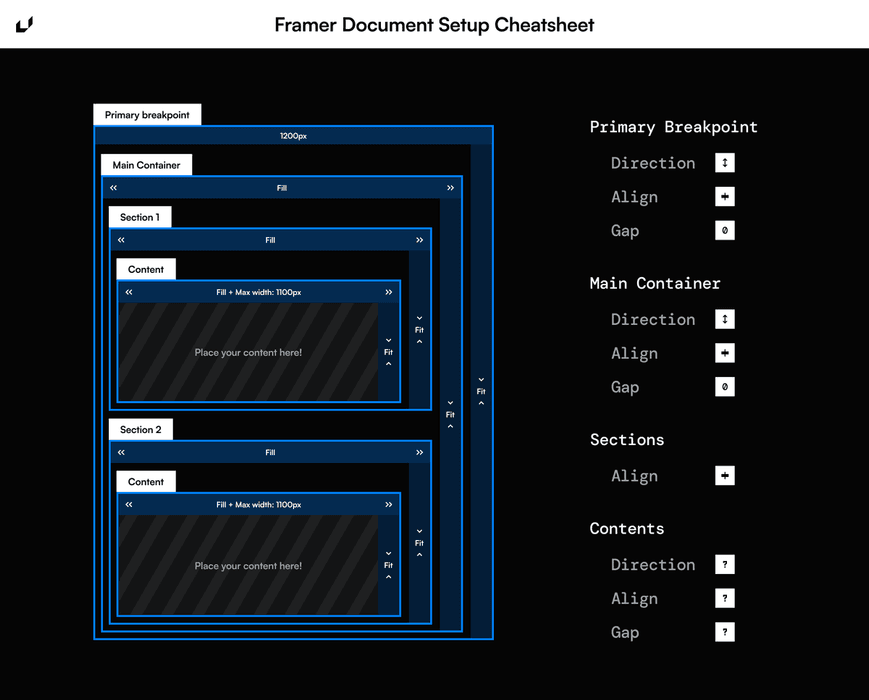869x700 pixels.
Task: Click left double chevron in Section 2 Content bar
Action: tap(129, 504)
